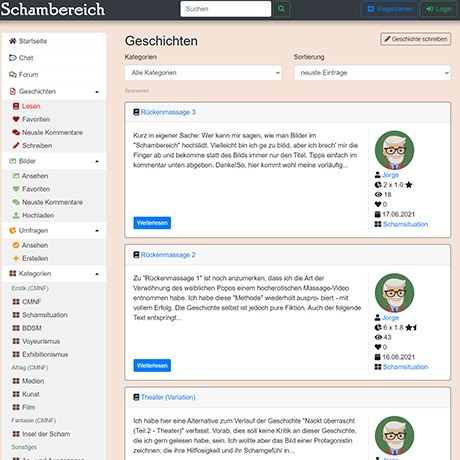Select Insel der Scham category
Screen dimensions: 460x460
[x=41, y=434]
